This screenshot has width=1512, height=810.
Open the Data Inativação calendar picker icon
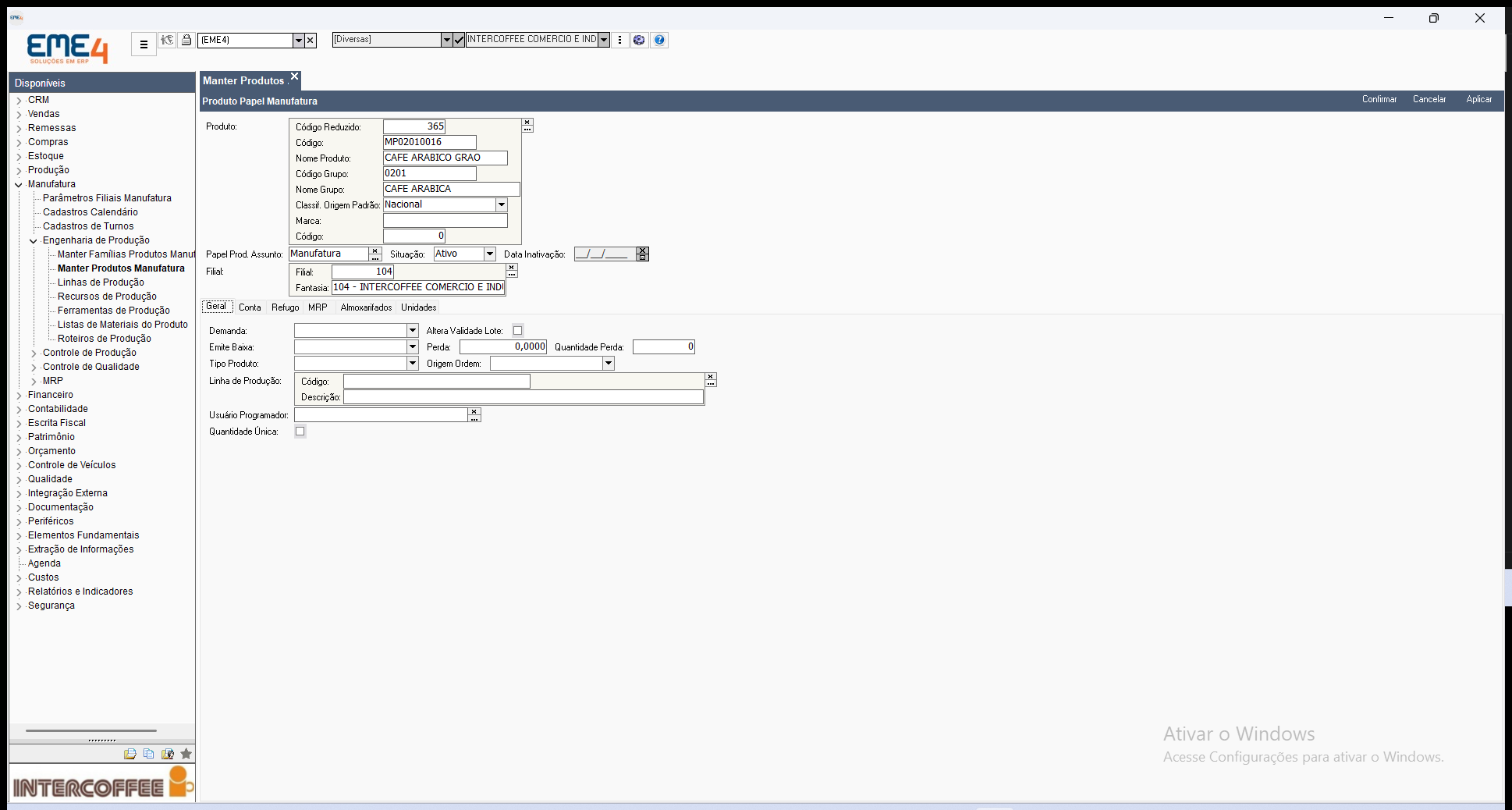click(x=642, y=254)
